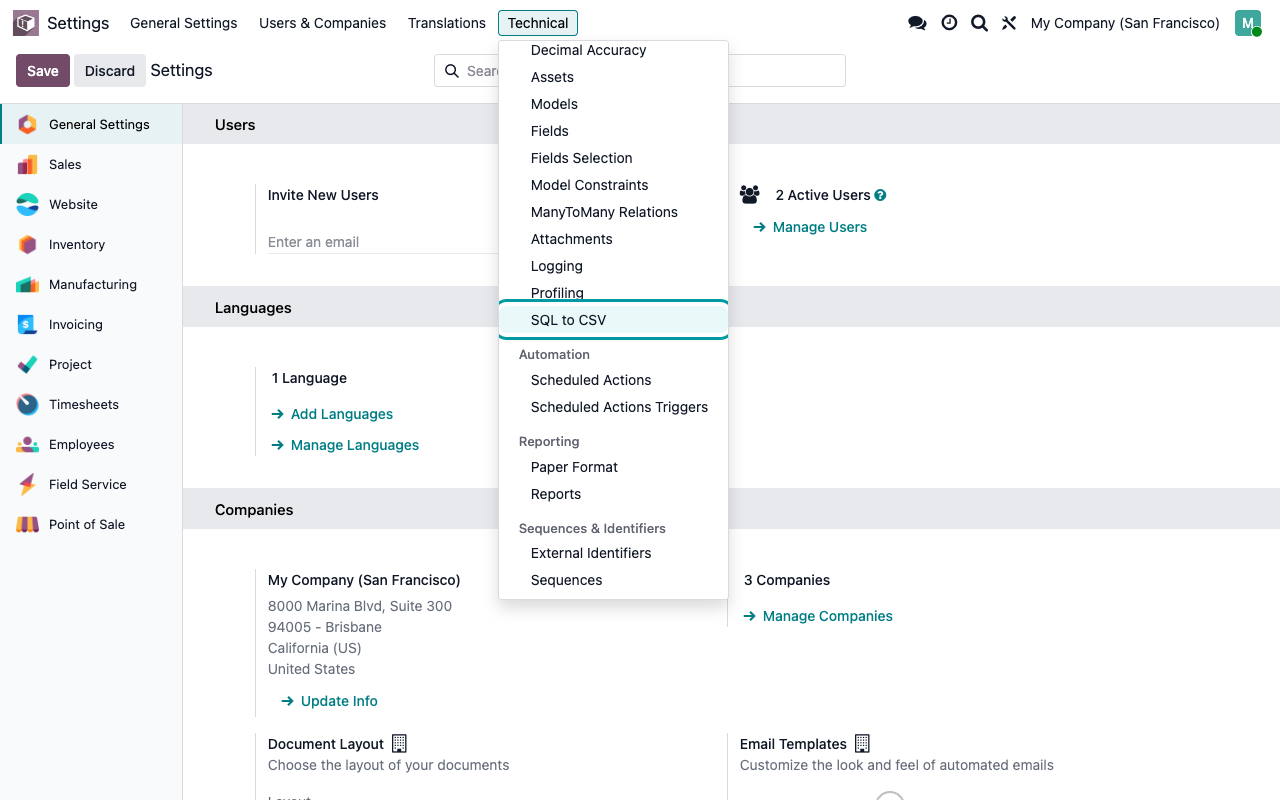Follow the Manage Languages link
Screen dimensions: 1280x800
[346, 445]
